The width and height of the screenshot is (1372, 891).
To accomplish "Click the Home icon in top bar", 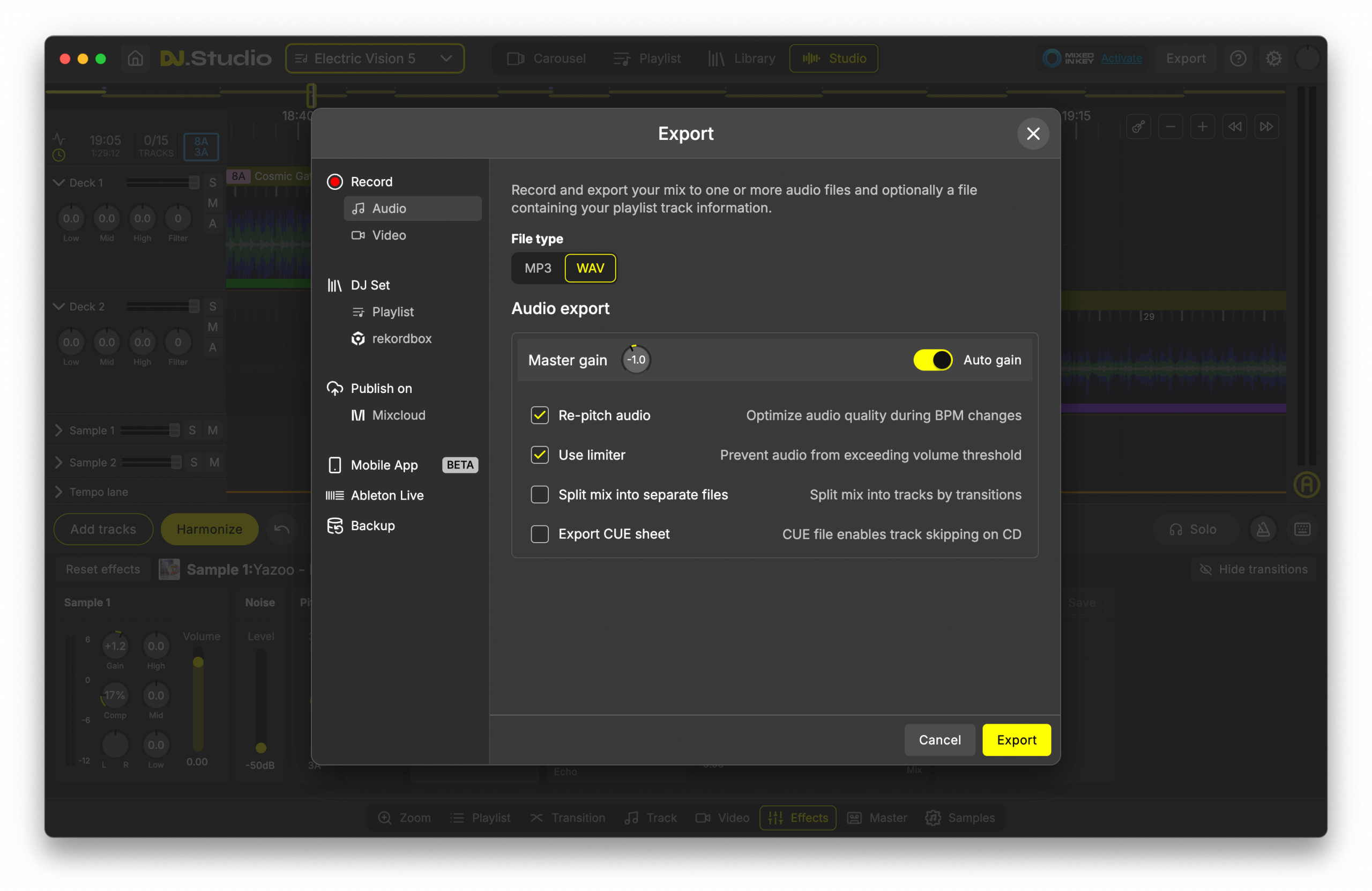I will pos(136,58).
